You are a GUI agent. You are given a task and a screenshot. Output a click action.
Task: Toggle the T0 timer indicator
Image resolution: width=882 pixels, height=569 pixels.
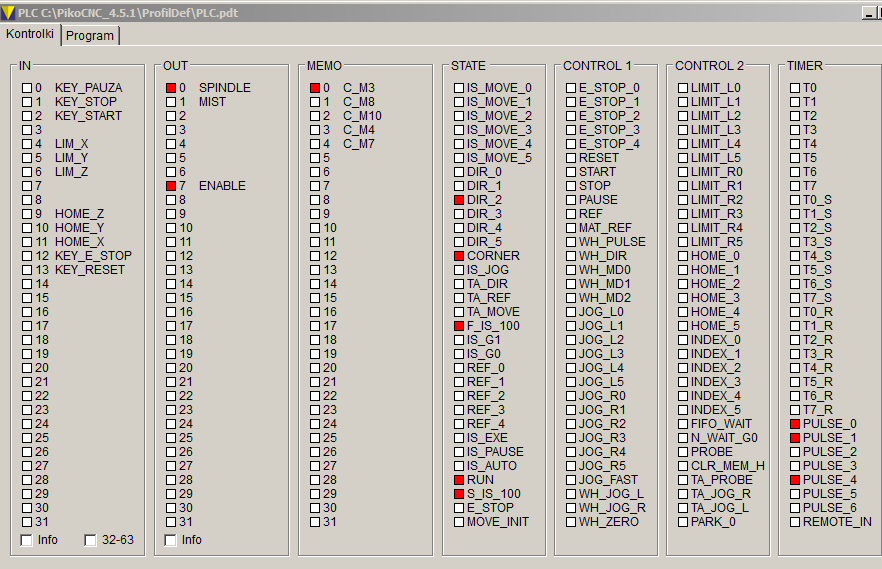[x=795, y=88]
